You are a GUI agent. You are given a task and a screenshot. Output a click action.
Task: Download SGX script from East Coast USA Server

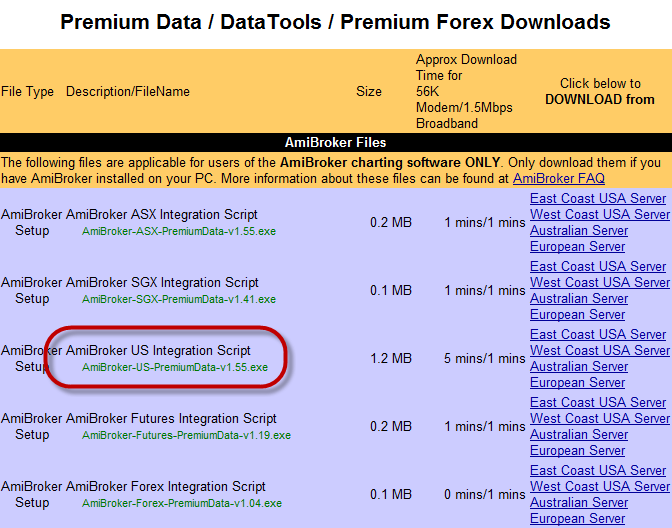(598, 267)
